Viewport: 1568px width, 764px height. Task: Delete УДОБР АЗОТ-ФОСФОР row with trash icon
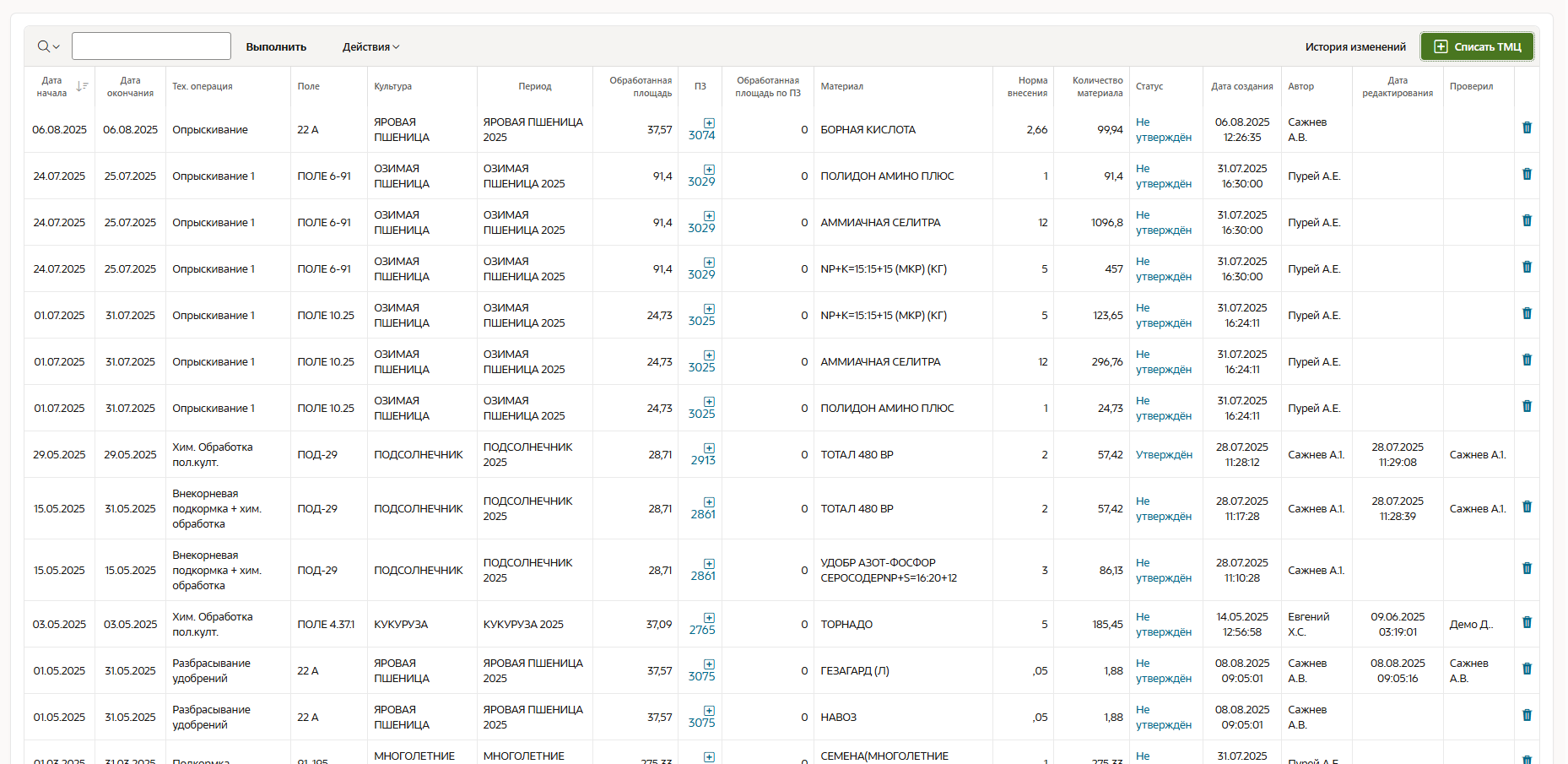[1527, 568]
